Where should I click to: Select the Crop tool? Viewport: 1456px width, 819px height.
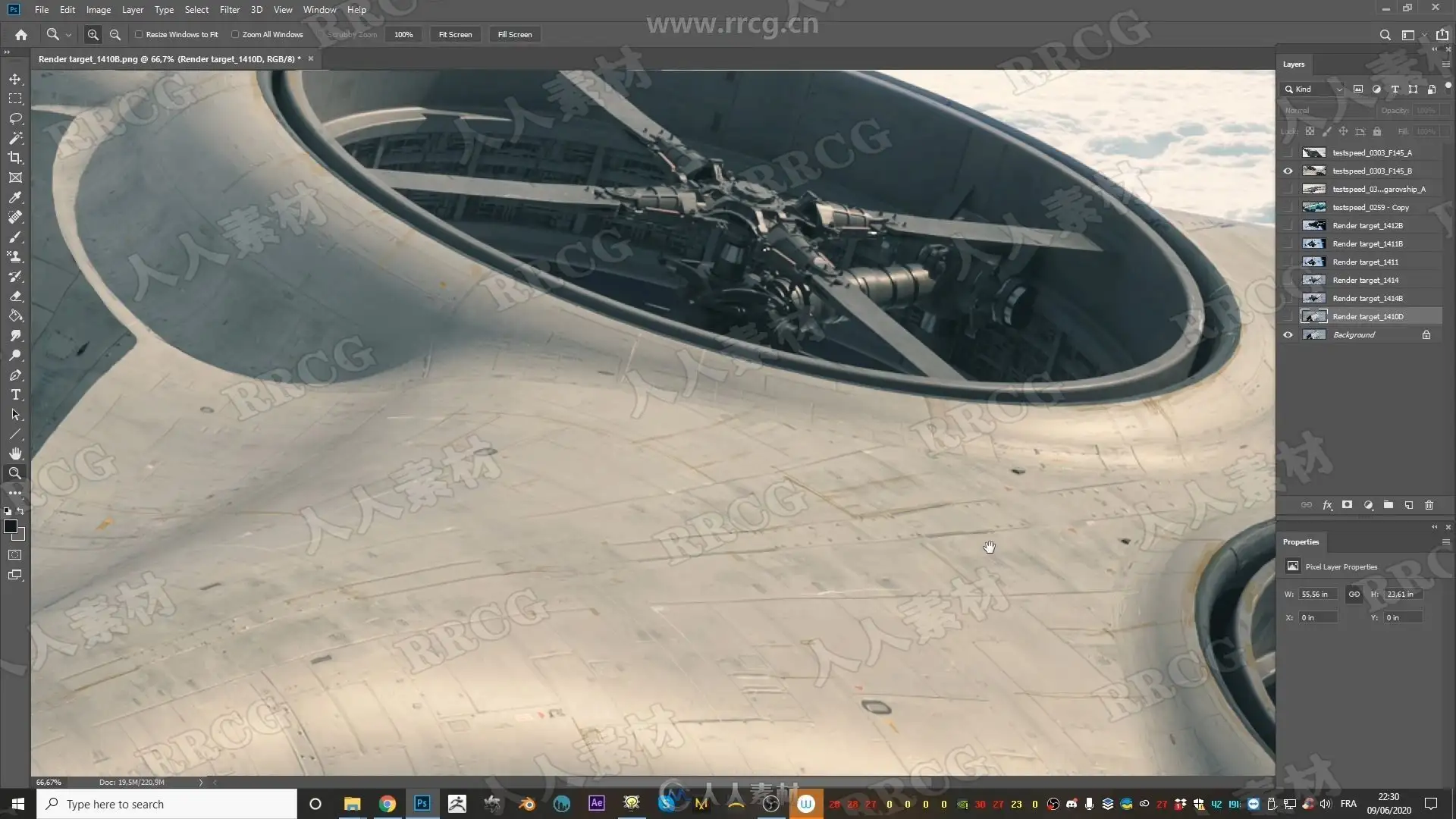15,158
